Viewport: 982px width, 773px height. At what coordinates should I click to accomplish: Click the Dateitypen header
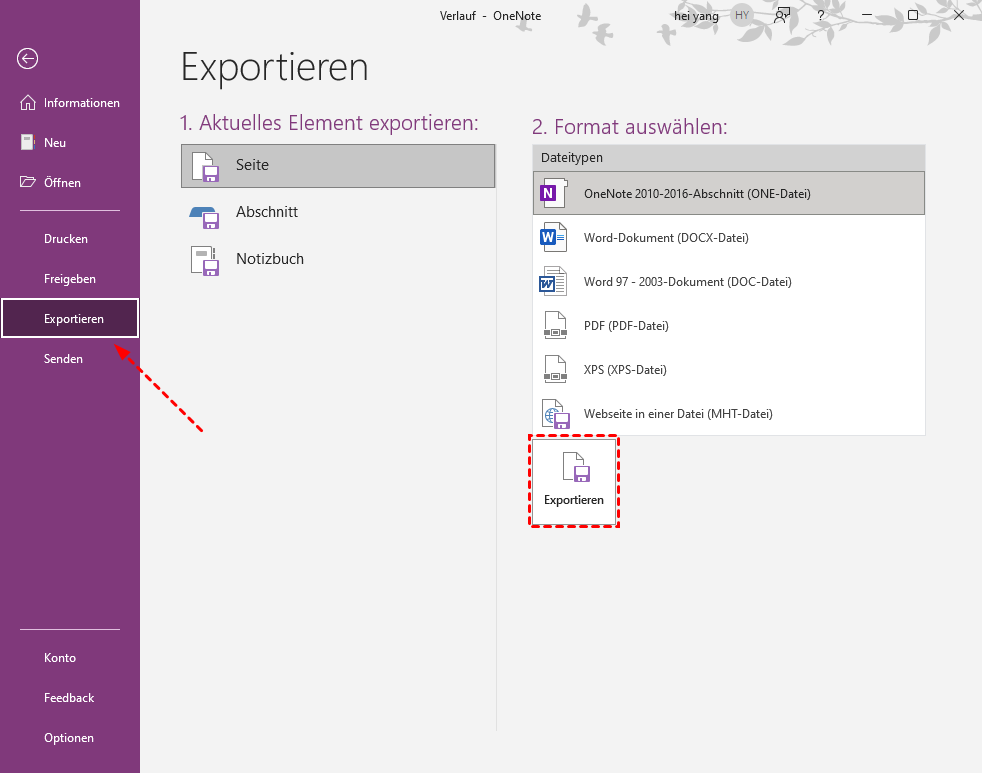pyautogui.click(x=729, y=158)
